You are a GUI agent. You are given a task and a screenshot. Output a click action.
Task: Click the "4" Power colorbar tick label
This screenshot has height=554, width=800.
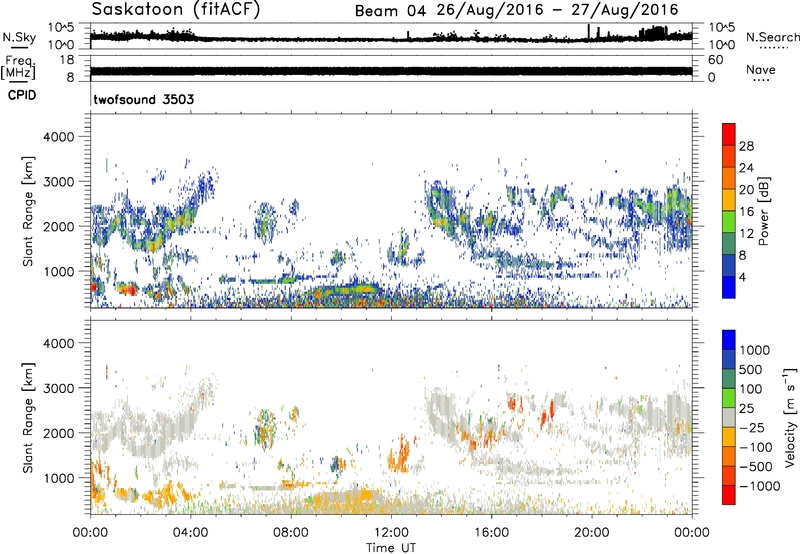tap(742, 277)
